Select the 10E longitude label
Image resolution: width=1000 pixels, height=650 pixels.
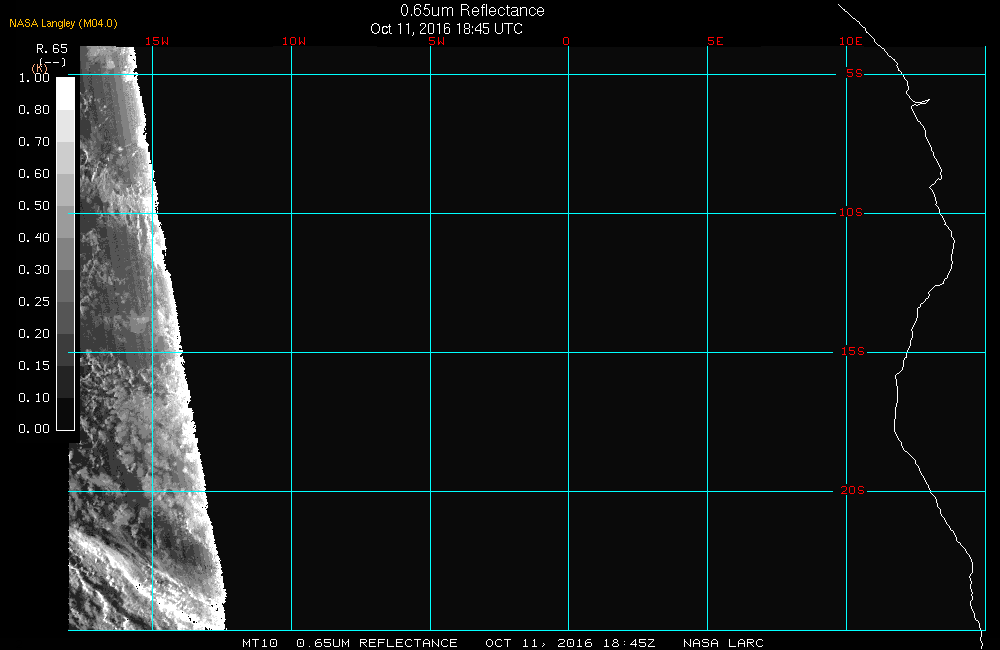click(850, 41)
